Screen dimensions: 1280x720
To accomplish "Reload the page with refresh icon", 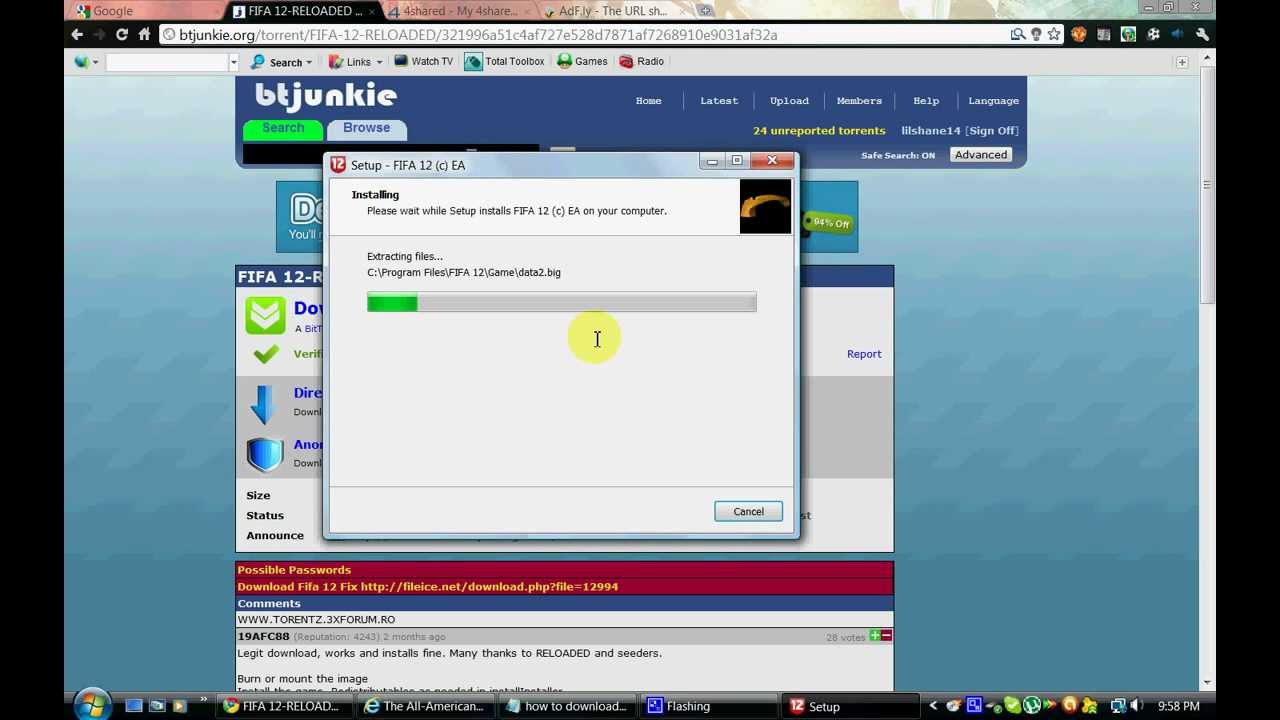I will pyautogui.click(x=121, y=34).
